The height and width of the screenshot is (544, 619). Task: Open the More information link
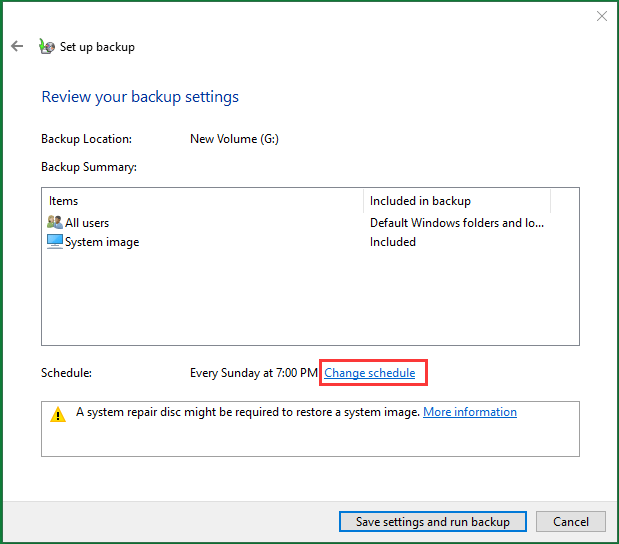[x=470, y=412]
